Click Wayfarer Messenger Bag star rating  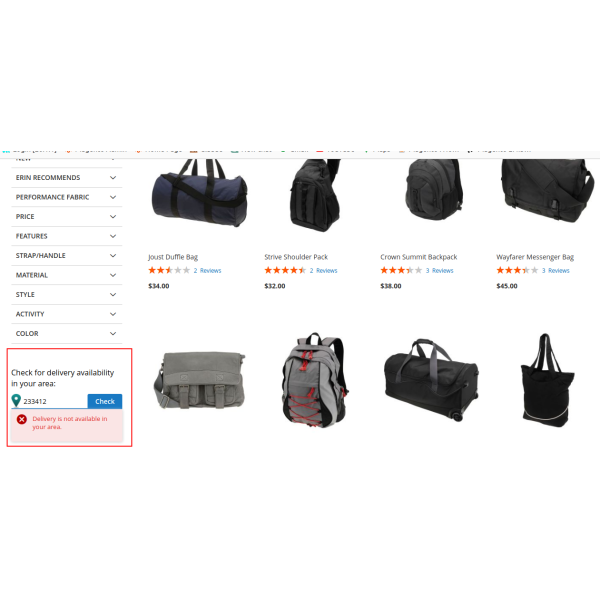point(517,271)
